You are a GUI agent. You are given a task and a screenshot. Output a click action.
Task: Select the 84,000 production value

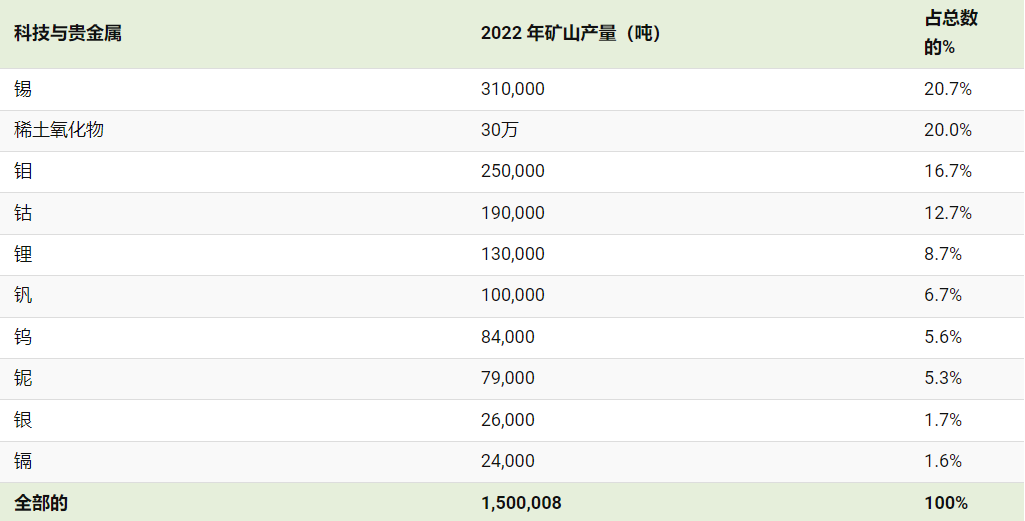click(x=507, y=337)
